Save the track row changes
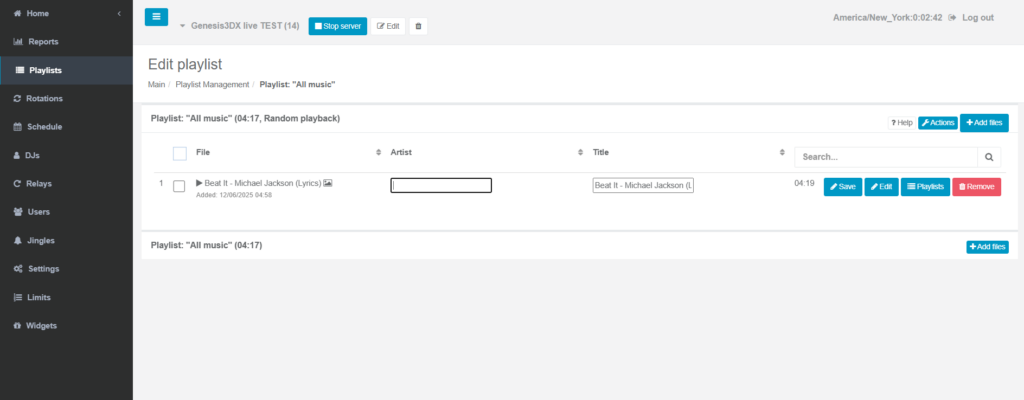This screenshot has width=1024, height=400. tap(842, 186)
